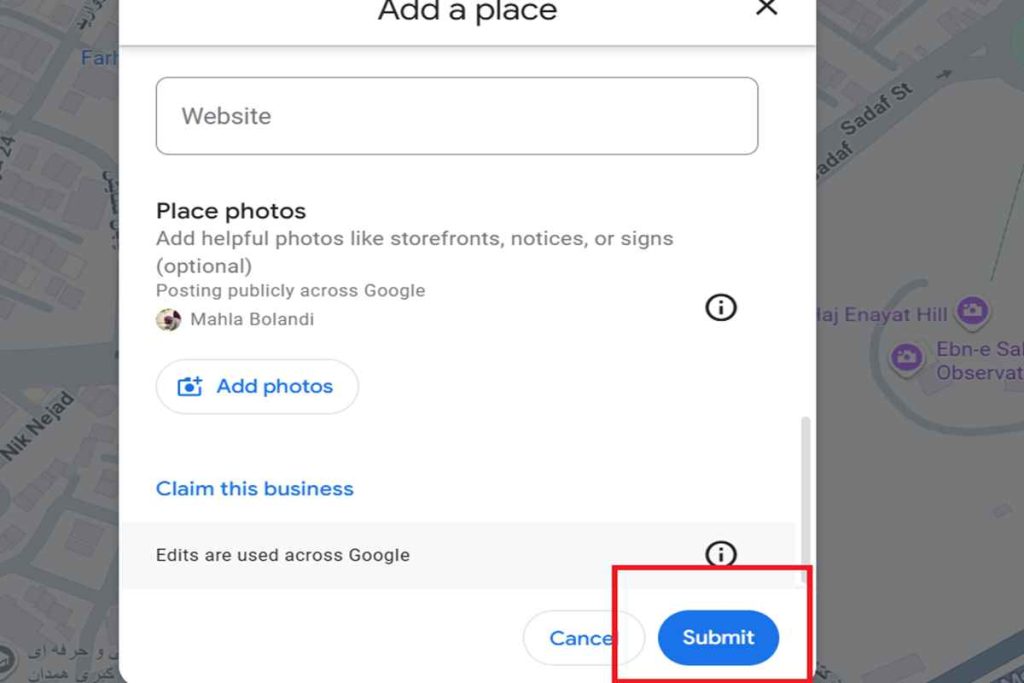Screen dimensions: 1024x683
Task: Select the Ebn-e Observatory camera marker
Action: tap(907, 357)
